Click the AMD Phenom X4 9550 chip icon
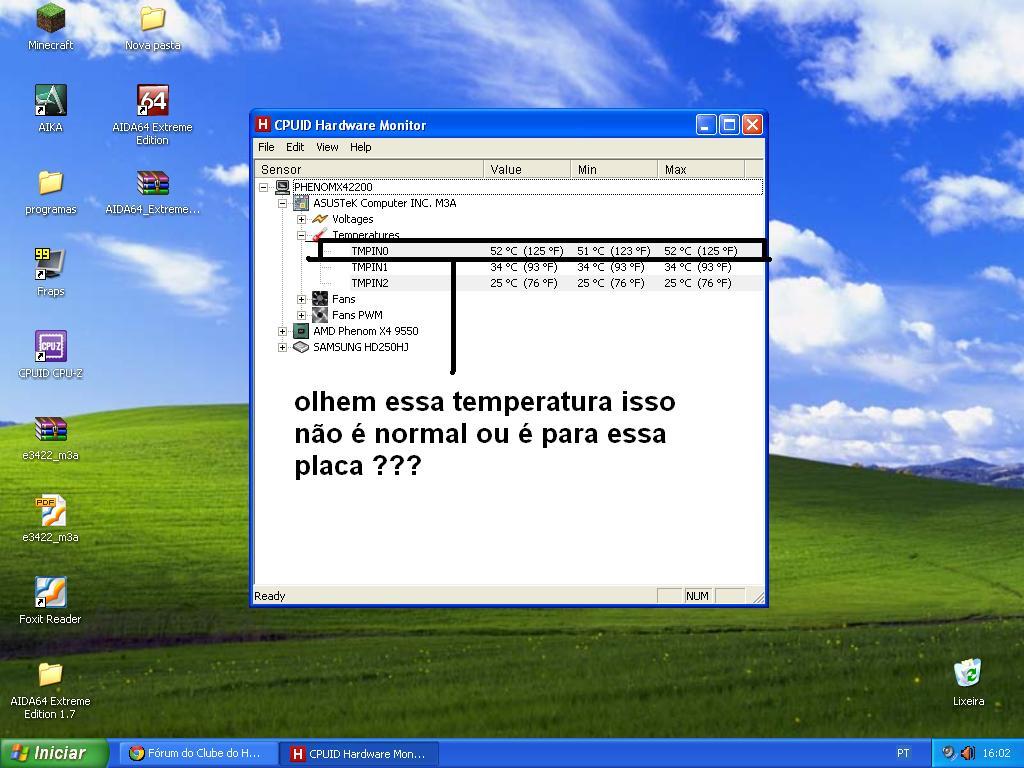 click(301, 331)
